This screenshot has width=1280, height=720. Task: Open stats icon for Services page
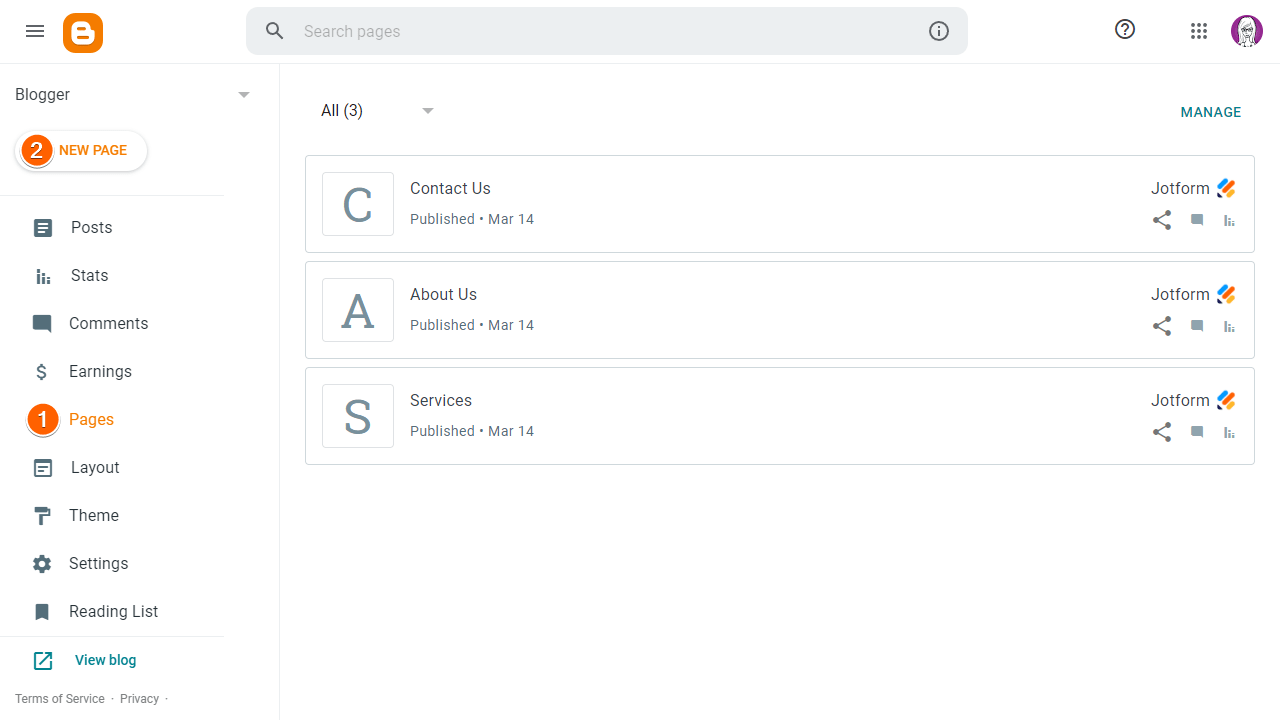point(1228,432)
